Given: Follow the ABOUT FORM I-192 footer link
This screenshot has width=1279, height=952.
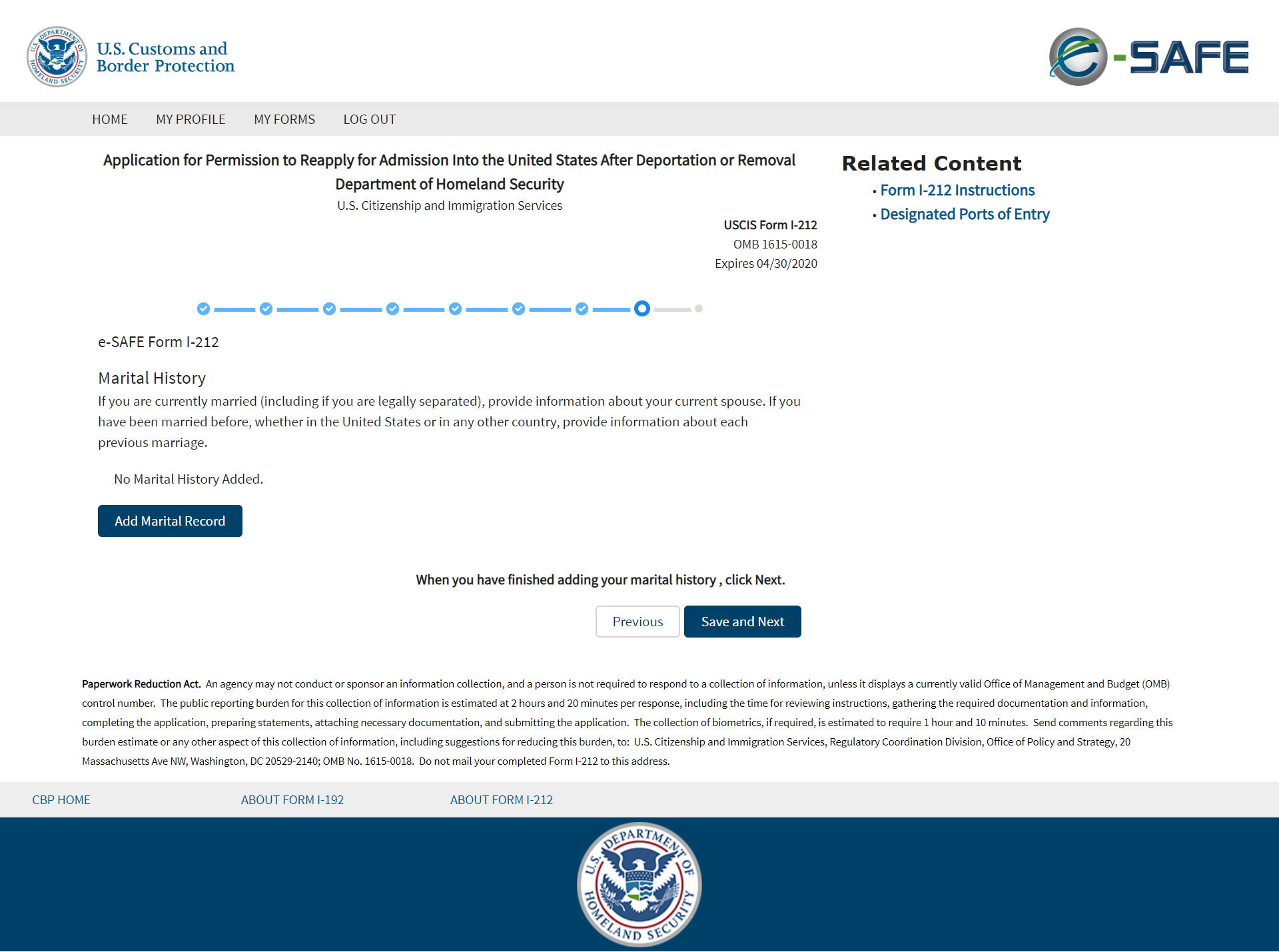Looking at the screenshot, I should tap(292, 799).
